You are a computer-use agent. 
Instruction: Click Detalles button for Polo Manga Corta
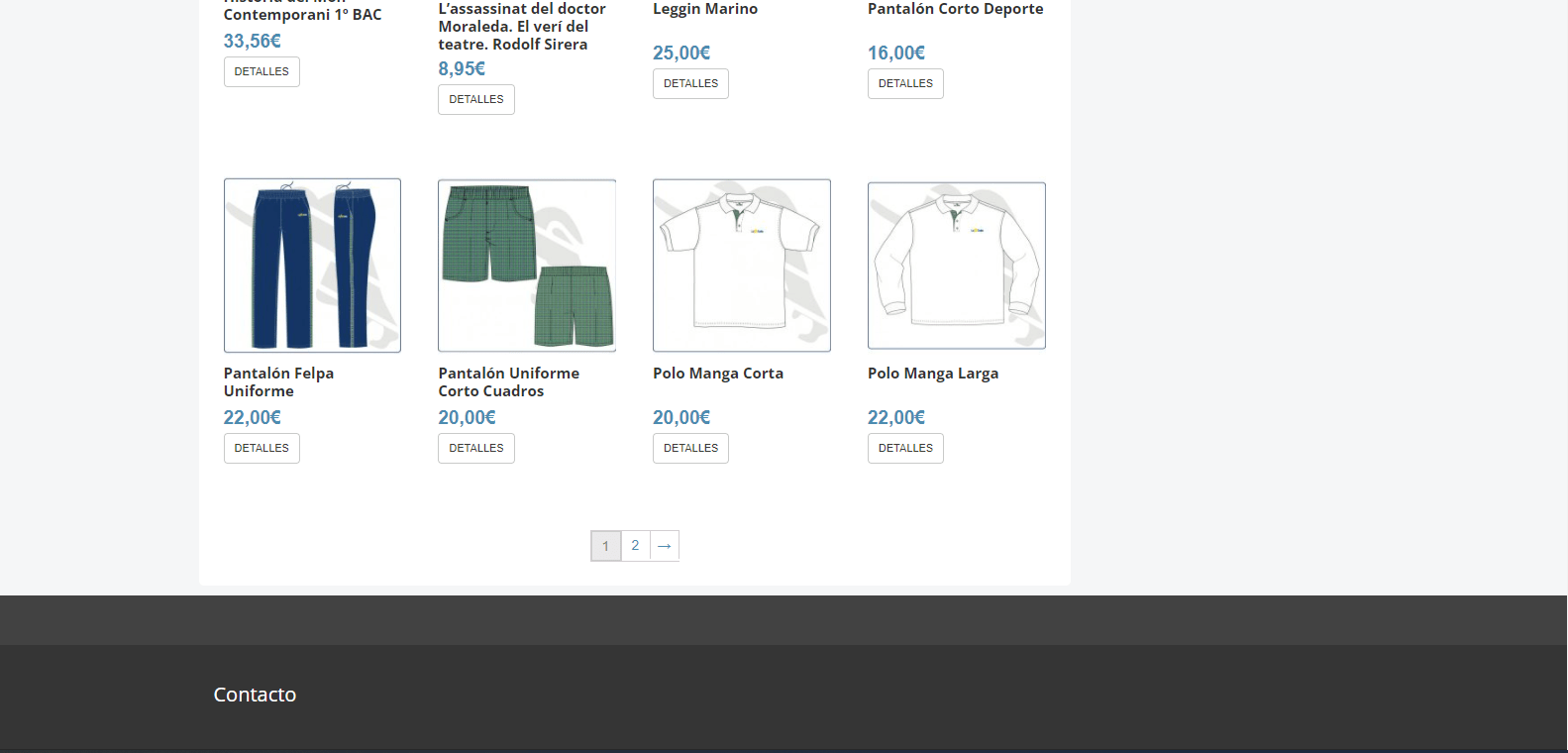pyautogui.click(x=690, y=448)
